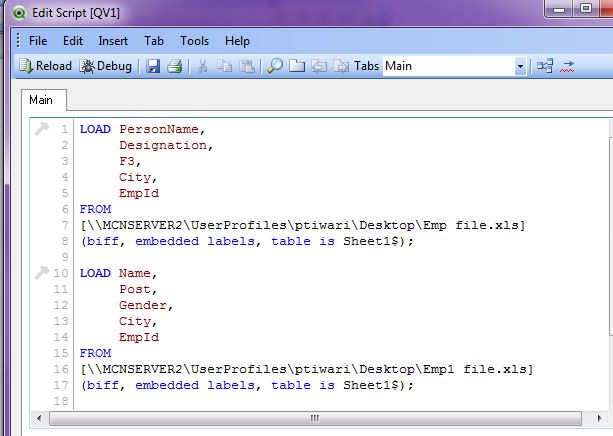Click F3 field on line 3
This screenshot has width=613, height=436.
(x=127, y=161)
